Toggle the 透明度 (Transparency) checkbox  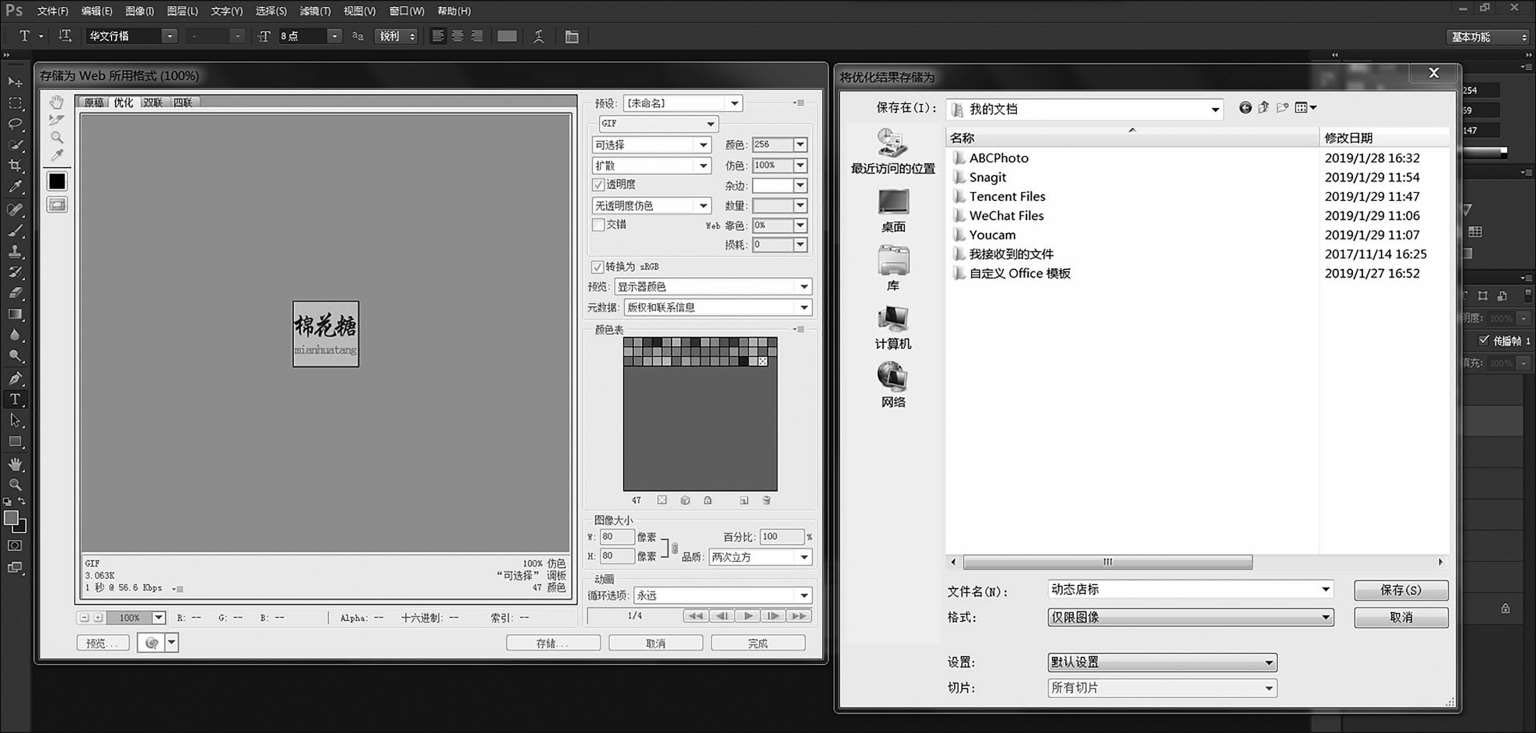(599, 185)
